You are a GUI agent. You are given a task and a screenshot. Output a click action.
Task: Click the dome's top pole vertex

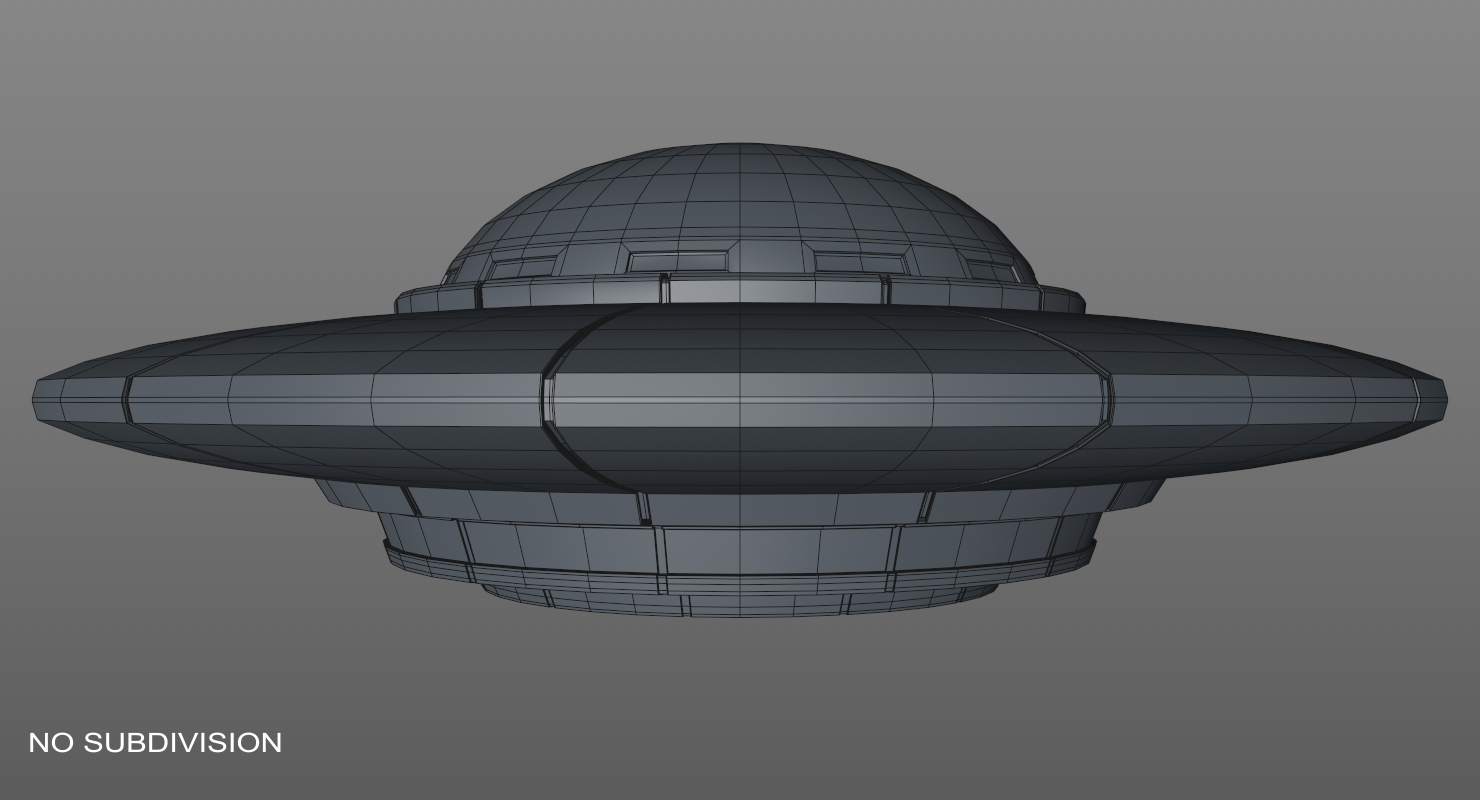pos(740,146)
